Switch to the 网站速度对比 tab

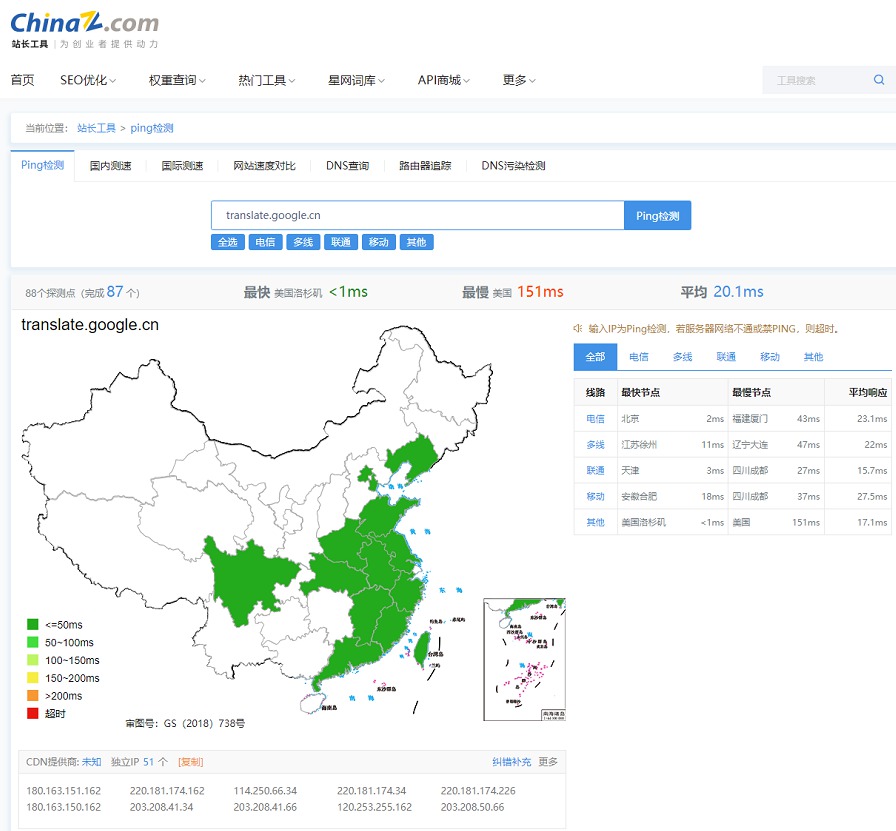265,166
